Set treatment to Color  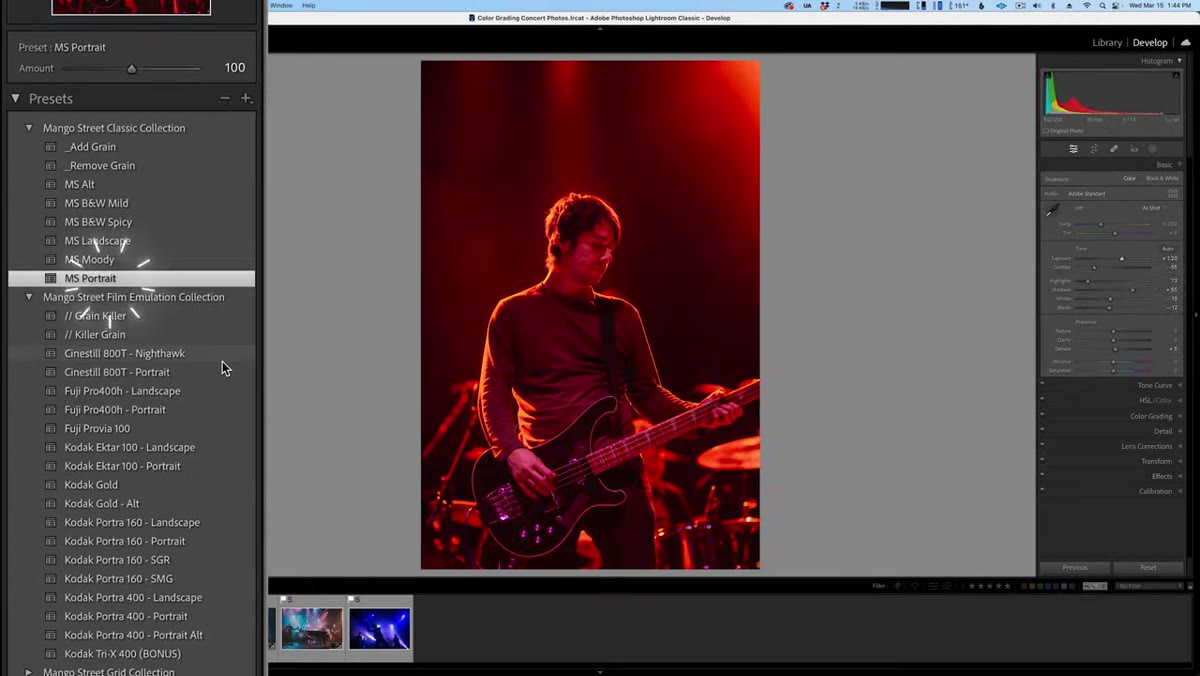1130,178
